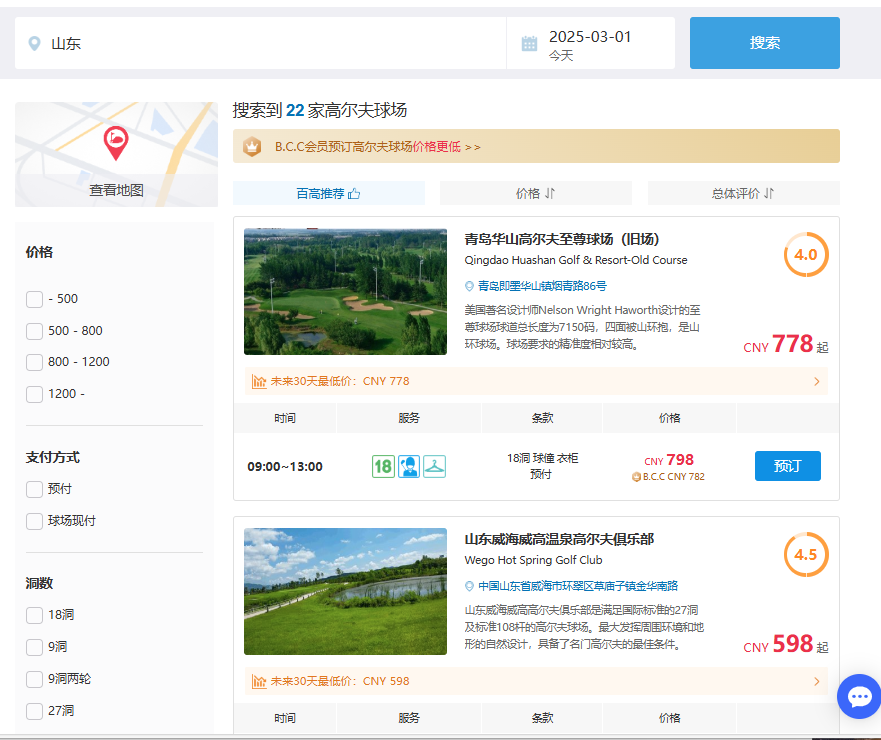Screen dimensions: 881x740
Task: Sort results by 总体评价
Action: pos(743,194)
